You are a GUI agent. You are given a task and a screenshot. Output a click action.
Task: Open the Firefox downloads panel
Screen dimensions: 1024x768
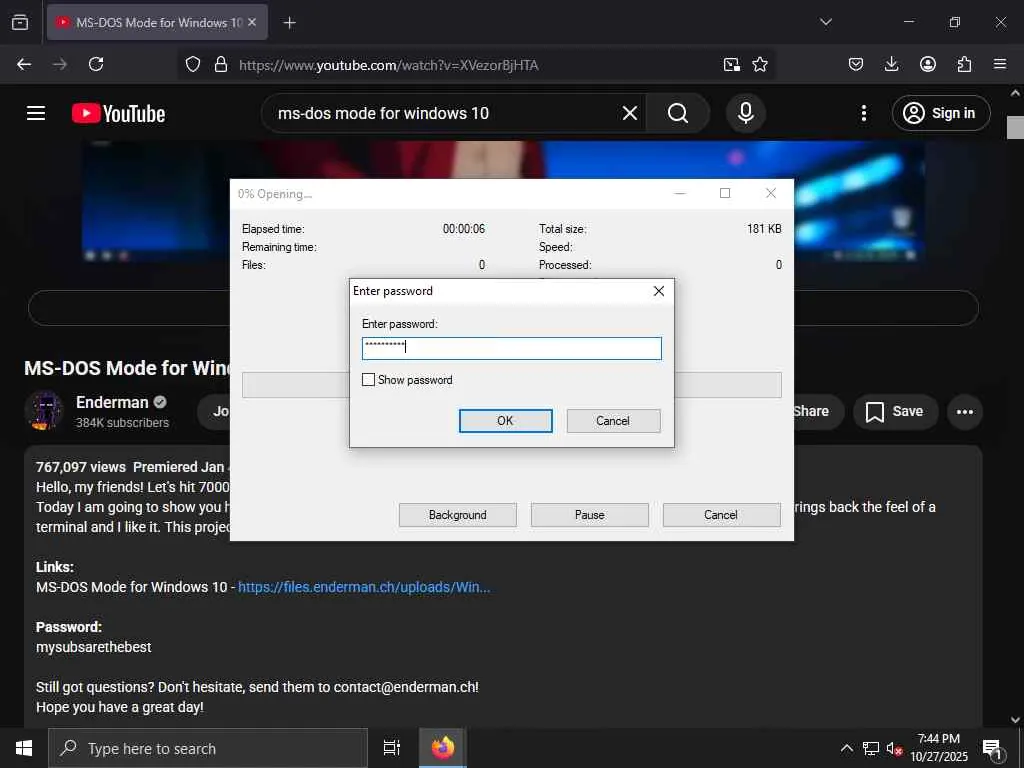(891, 64)
